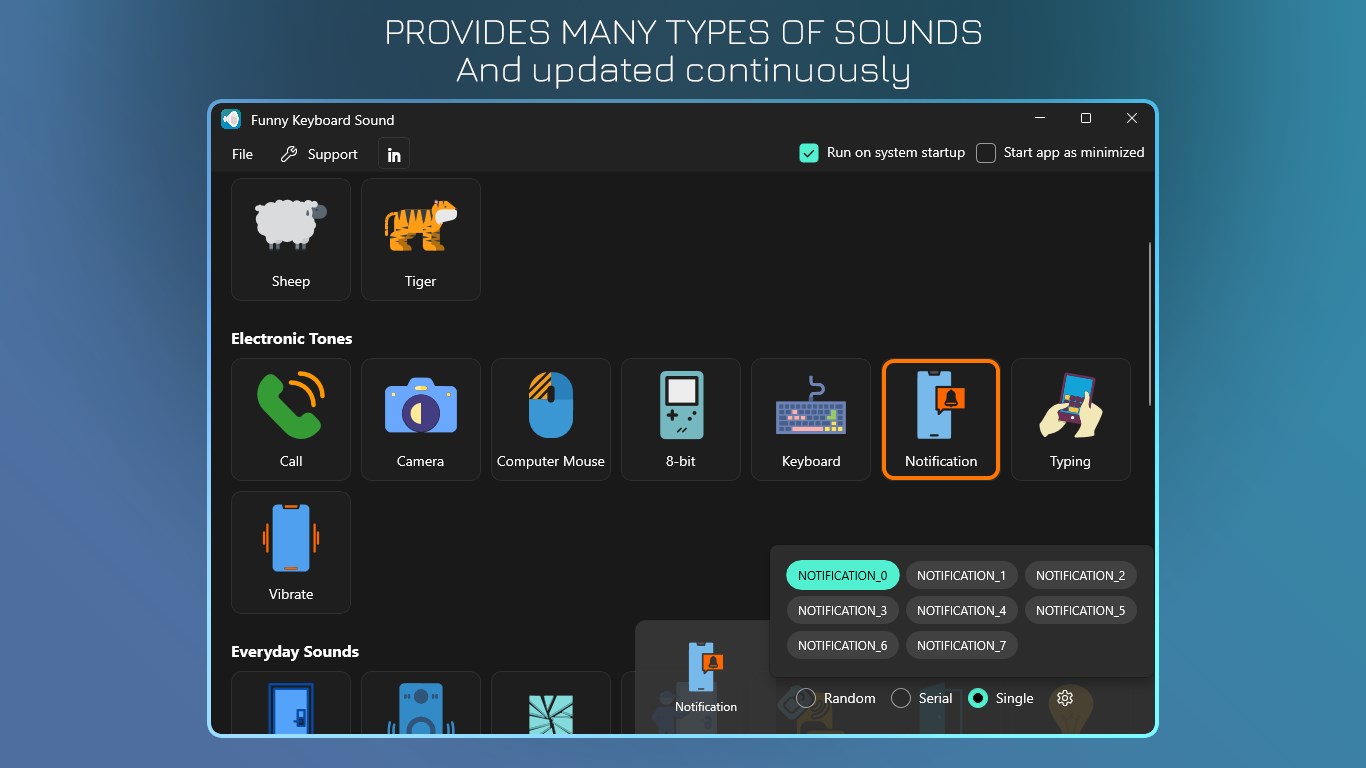Choose the NOTIFICATION_2 sound chip
Viewport: 1366px width, 768px height.
(x=1081, y=575)
